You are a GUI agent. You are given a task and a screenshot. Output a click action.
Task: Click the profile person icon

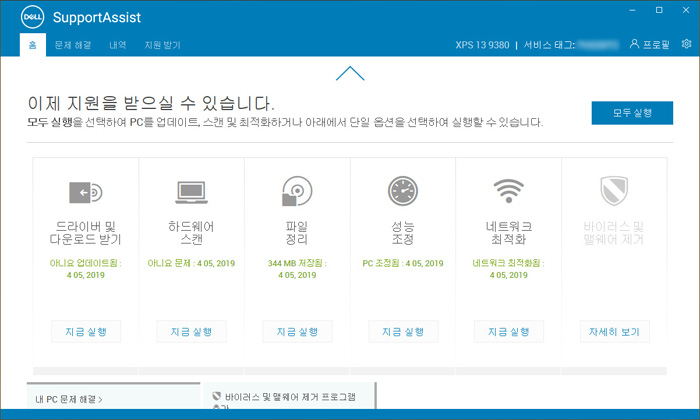click(x=634, y=44)
